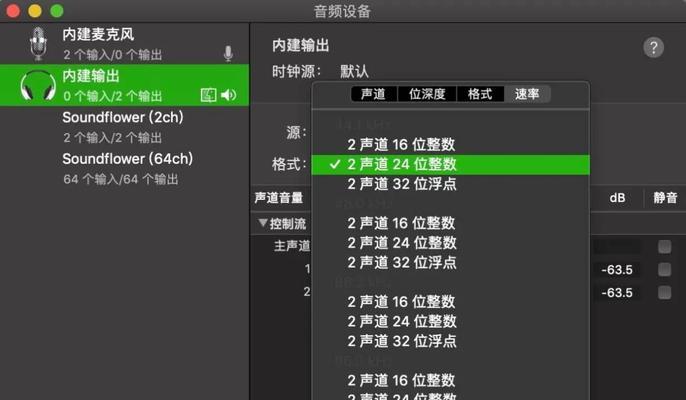
Task: Toggle mute checkbox for channel 2 row
Action: point(665,292)
